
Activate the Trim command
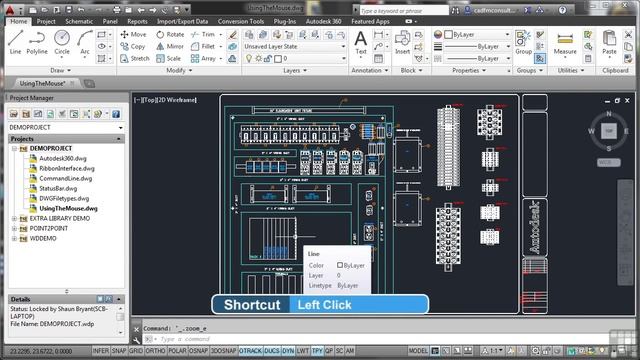point(203,35)
